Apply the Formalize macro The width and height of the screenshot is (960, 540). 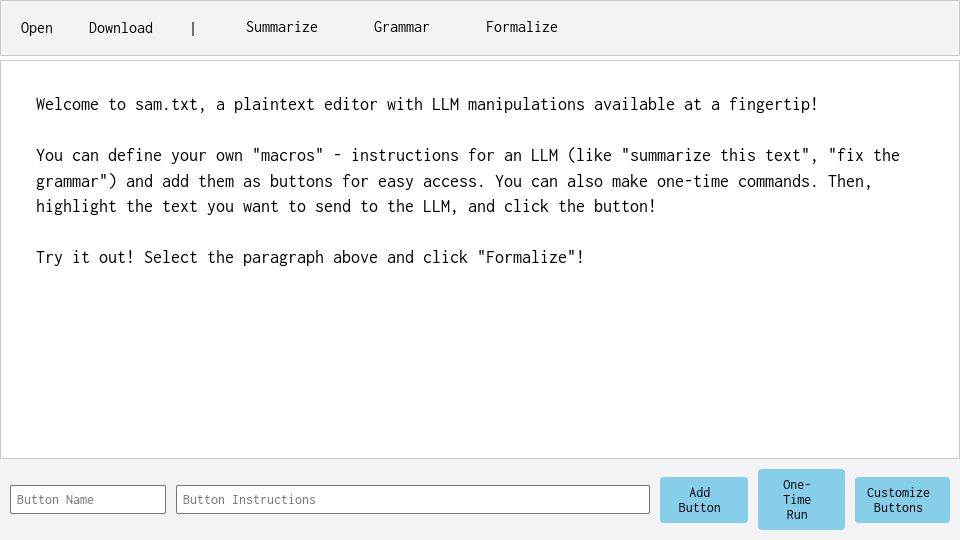[x=522, y=27]
